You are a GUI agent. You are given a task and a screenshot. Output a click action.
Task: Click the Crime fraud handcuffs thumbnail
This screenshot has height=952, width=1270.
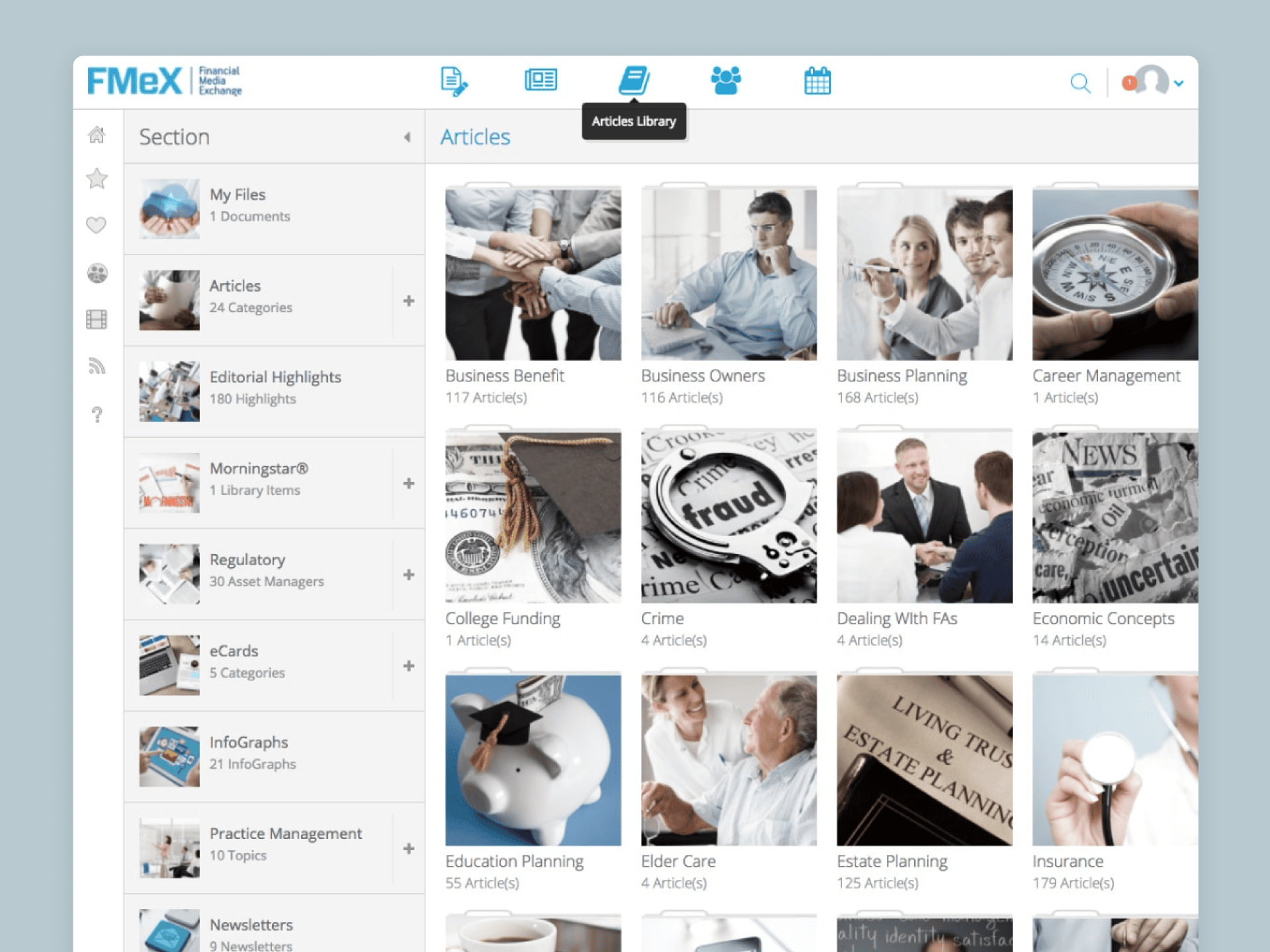point(729,517)
